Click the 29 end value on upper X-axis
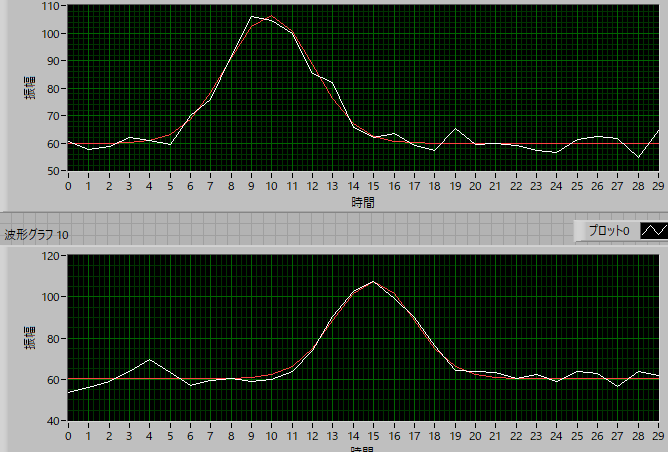 click(659, 186)
